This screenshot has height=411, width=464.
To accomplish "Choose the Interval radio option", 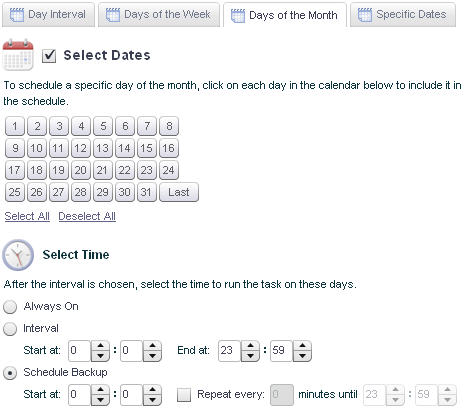I will click(10, 329).
